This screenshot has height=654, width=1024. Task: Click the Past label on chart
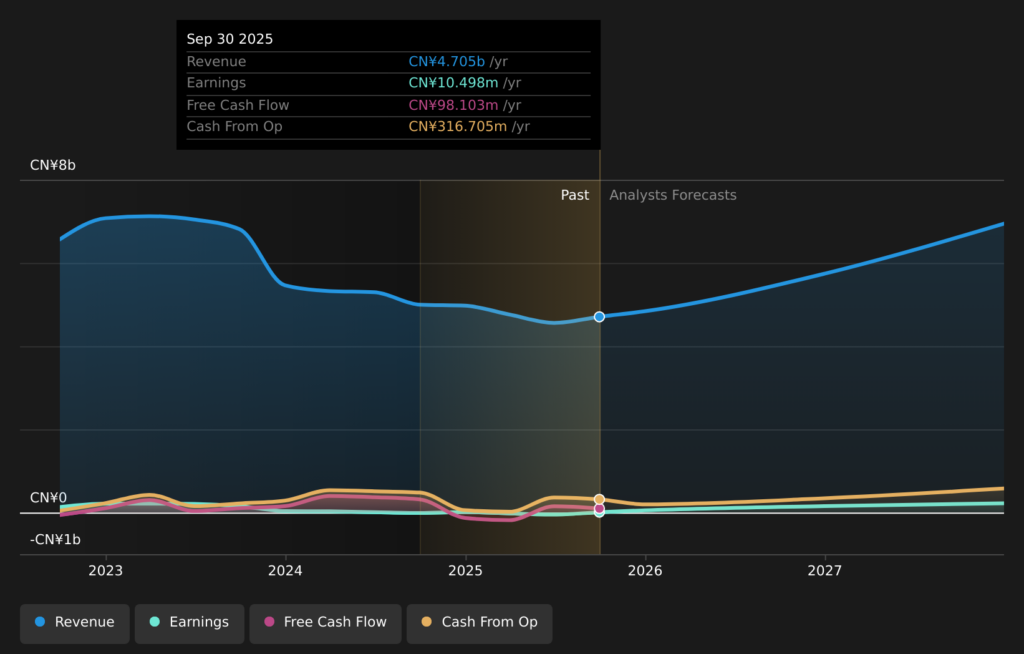tap(574, 195)
